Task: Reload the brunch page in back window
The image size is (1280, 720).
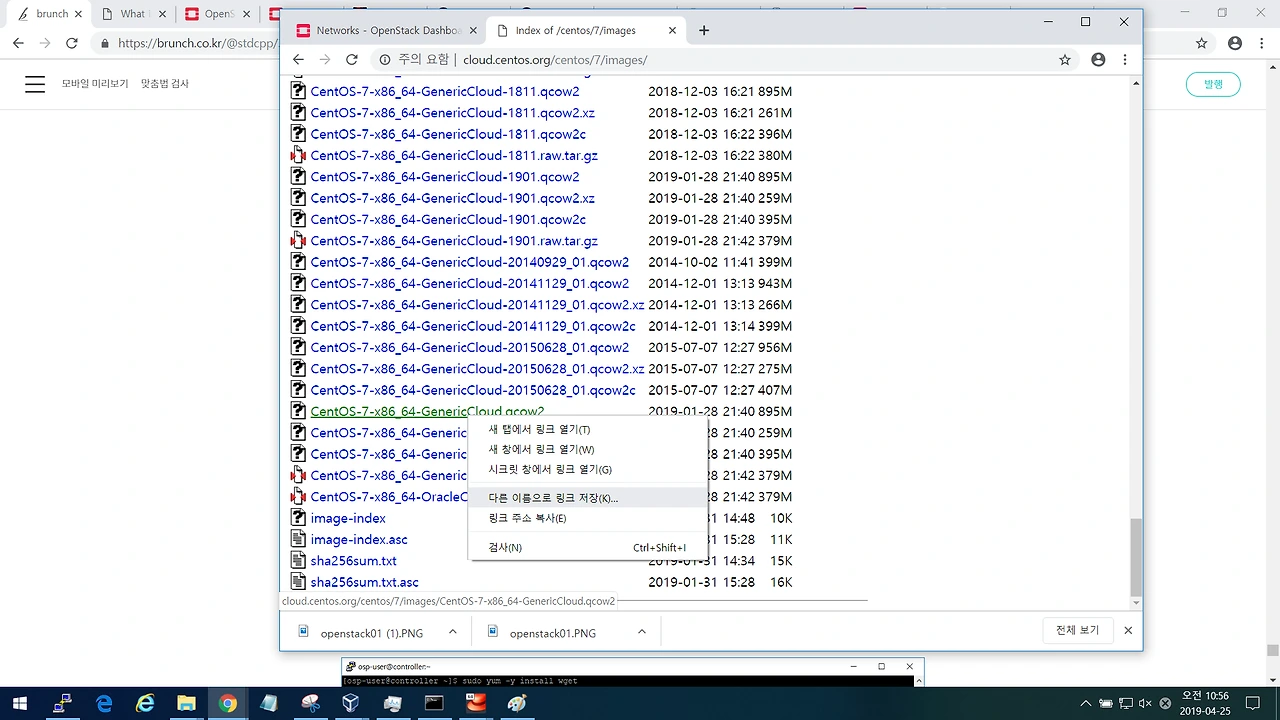Action: [72, 43]
